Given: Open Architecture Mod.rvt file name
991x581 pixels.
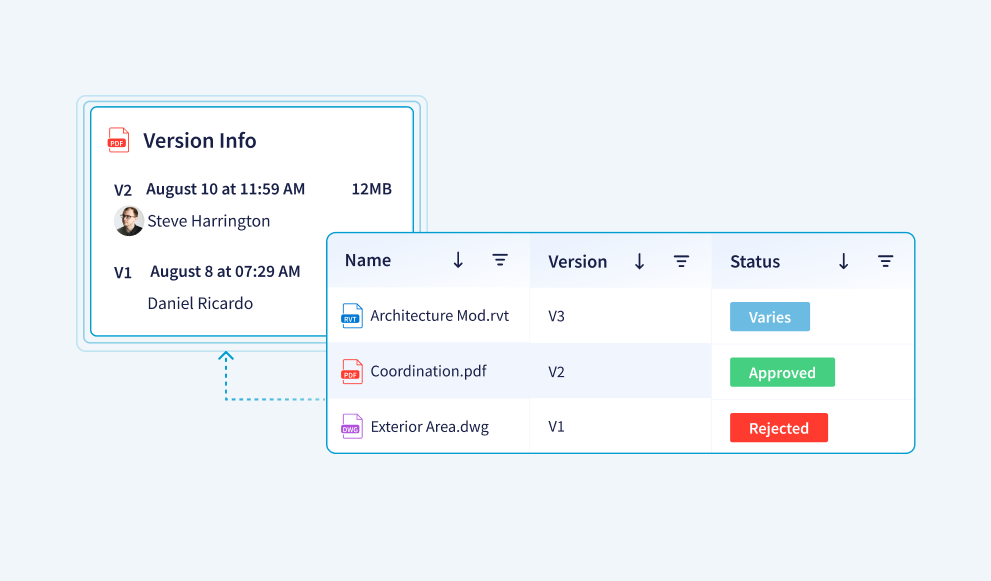Looking at the screenshot, I should pos(439,315).
